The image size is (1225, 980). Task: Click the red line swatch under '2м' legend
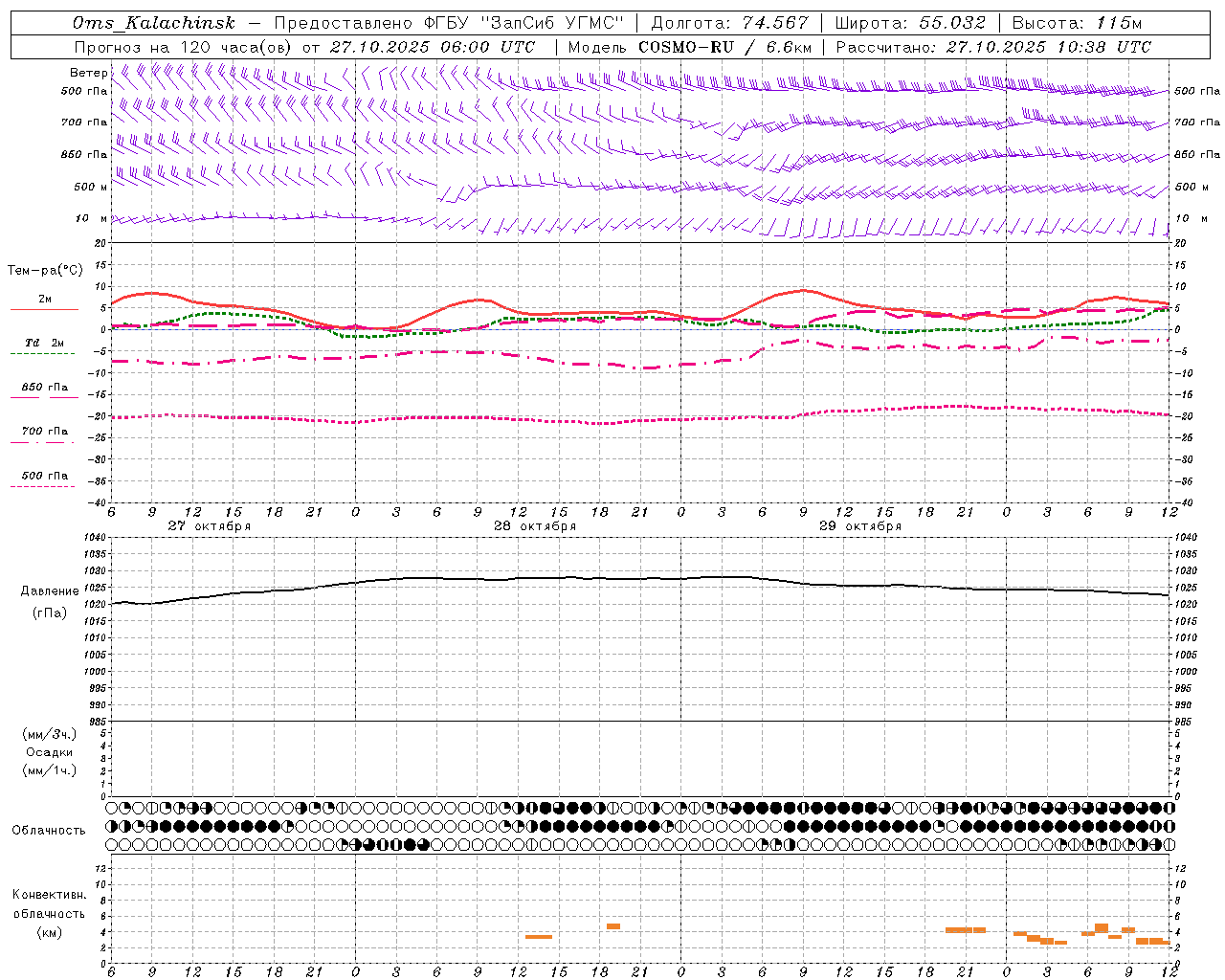coord(44,310)
